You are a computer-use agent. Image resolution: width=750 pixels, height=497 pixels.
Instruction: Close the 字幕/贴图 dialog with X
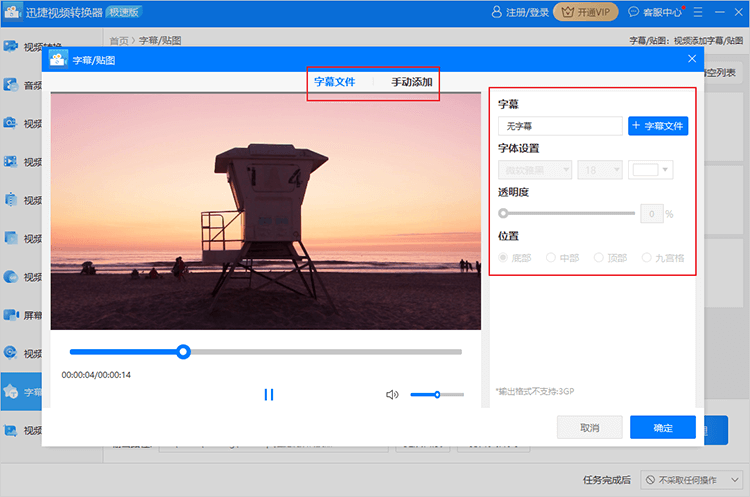(692, 59)
